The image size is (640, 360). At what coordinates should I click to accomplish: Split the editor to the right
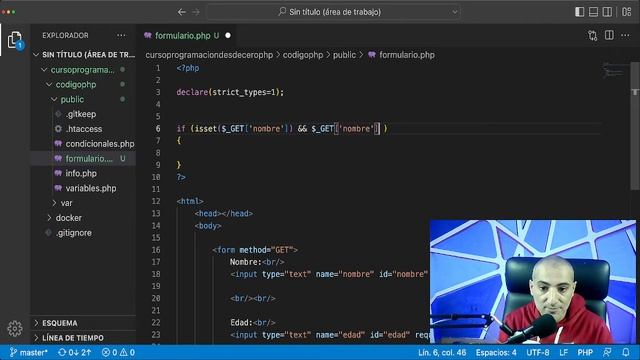point(609,36)
